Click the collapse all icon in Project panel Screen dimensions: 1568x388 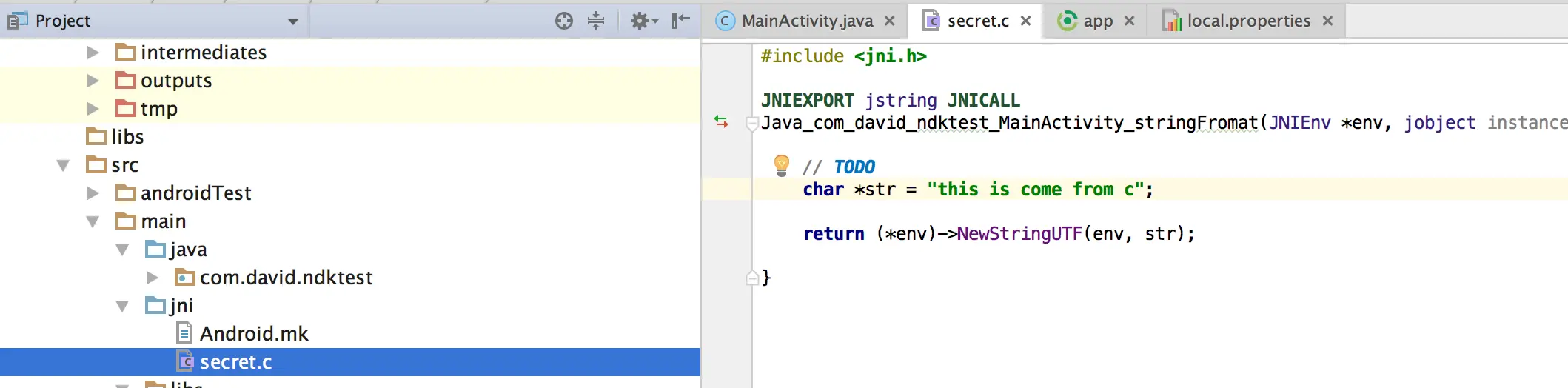596,21
